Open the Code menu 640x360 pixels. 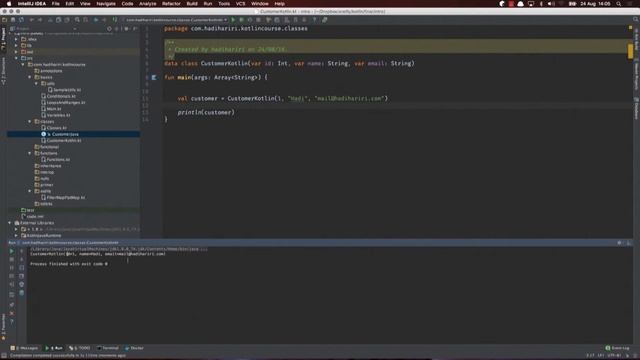[127, 4]
